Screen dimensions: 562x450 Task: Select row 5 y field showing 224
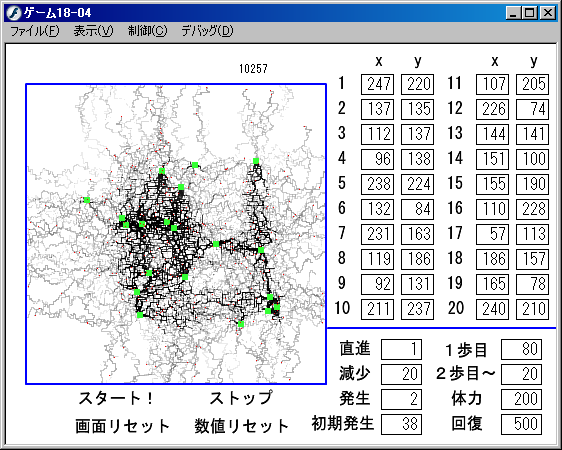click(x=417, y=185)
